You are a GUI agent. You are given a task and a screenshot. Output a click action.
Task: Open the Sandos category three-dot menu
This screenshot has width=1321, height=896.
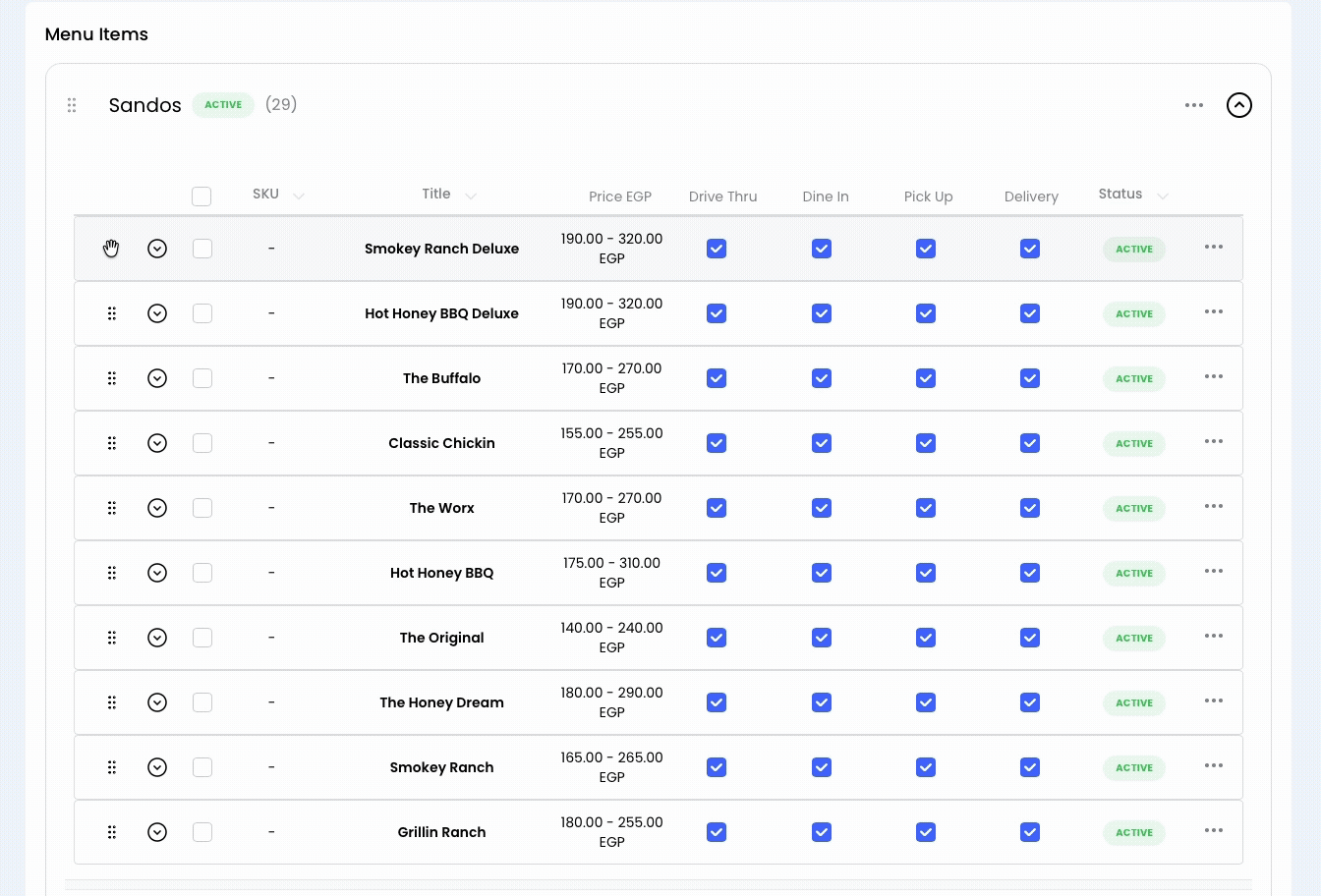[1194, 105]
